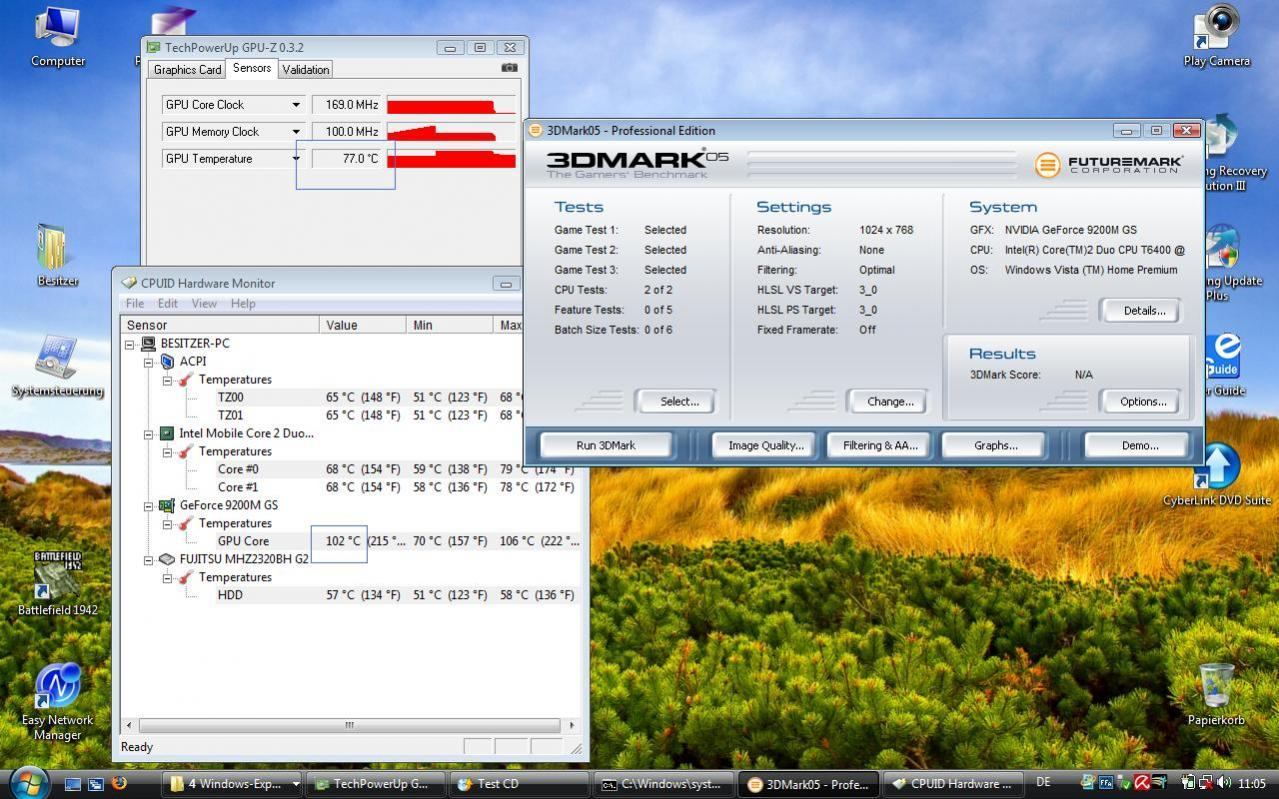Click the ACPI node icon in Hardware Monitor

(x=167, y=361)
